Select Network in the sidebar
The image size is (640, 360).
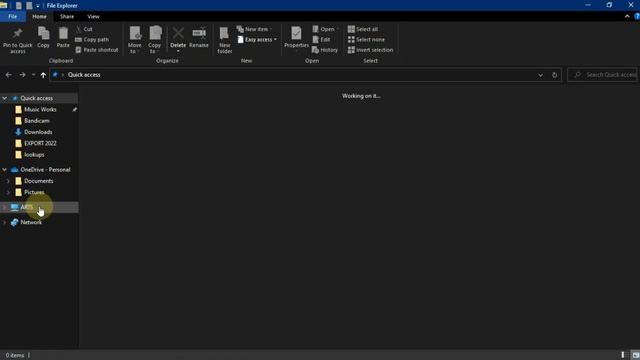click(31, 222)
